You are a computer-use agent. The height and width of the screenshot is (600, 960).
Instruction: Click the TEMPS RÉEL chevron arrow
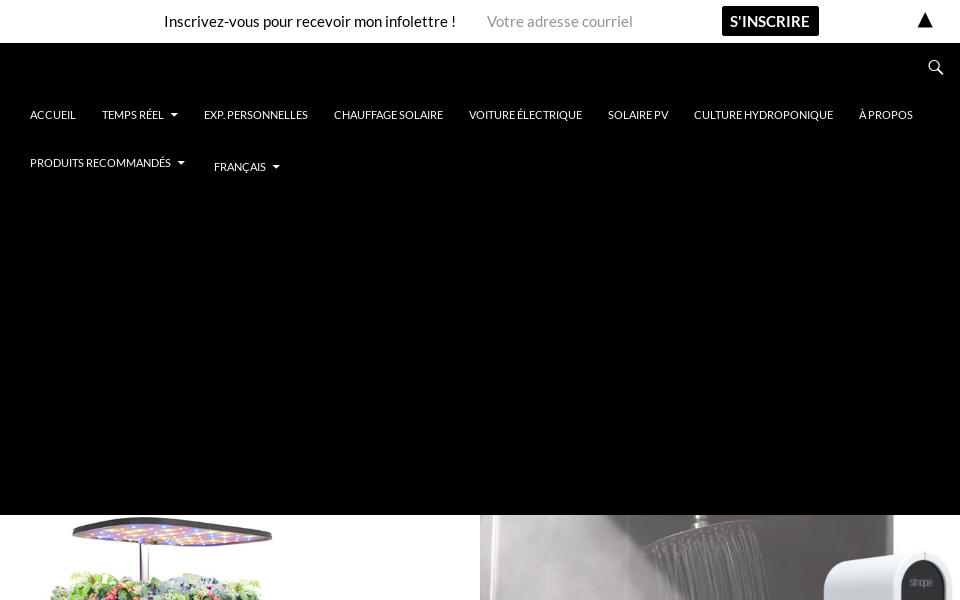[x=174, y=115]
